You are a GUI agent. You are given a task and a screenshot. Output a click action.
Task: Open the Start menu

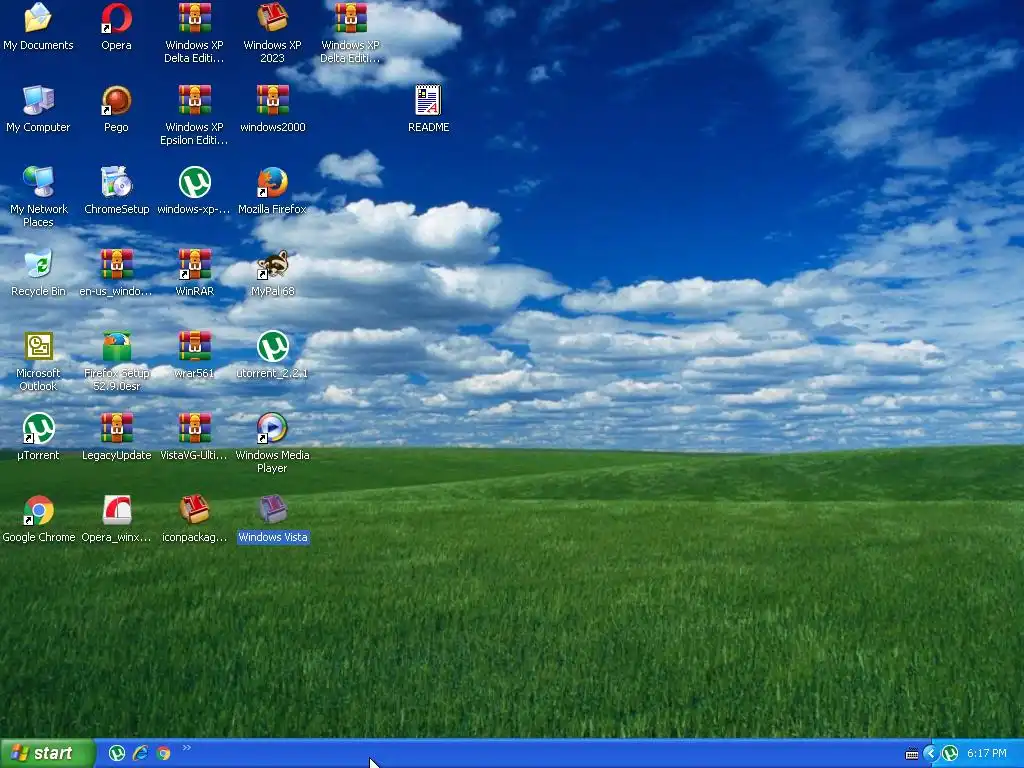pyautogui.click(x=47, y=753)
